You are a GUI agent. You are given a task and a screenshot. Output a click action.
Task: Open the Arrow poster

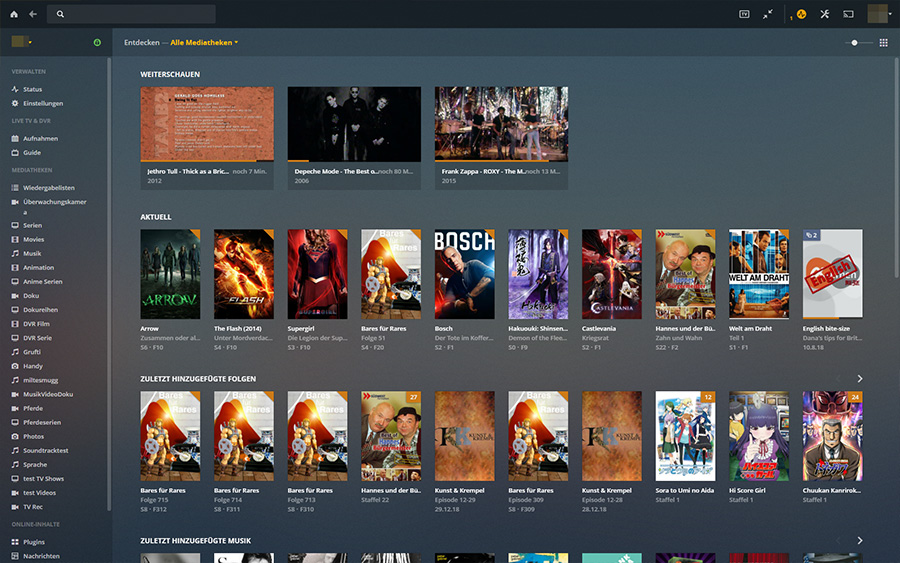[170, 274]
